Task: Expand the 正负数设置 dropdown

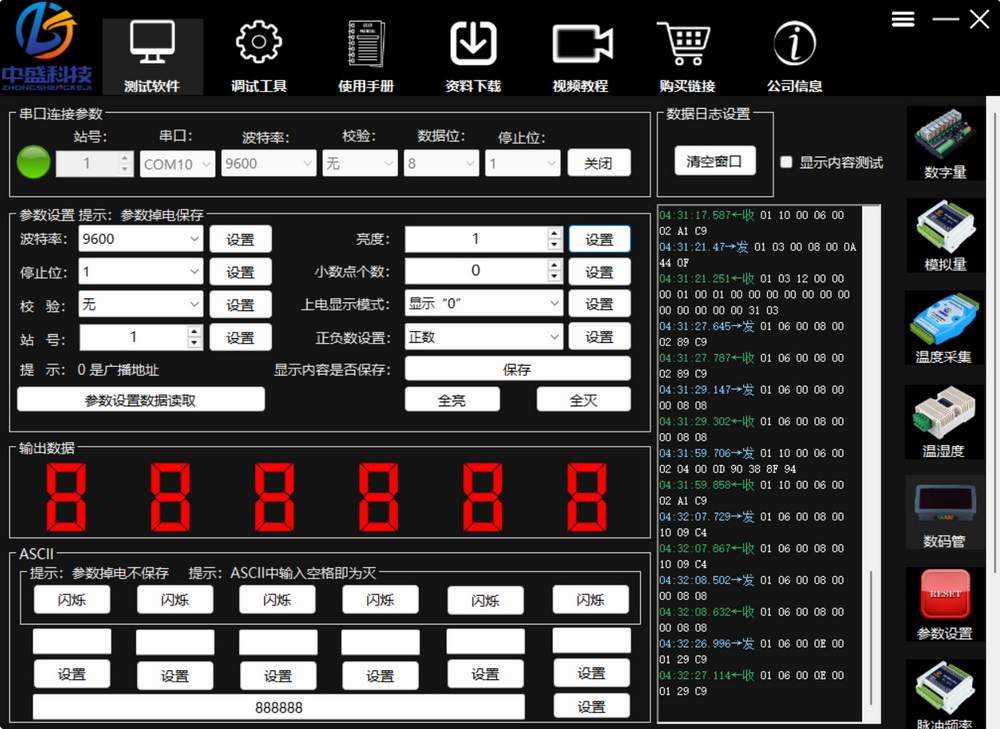Action: (554, 337)
